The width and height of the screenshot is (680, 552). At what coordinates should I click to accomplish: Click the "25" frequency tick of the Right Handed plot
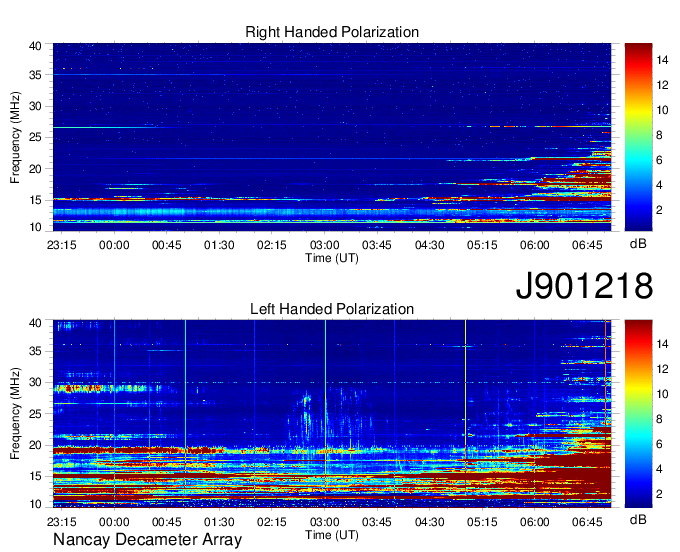[35, 137]
